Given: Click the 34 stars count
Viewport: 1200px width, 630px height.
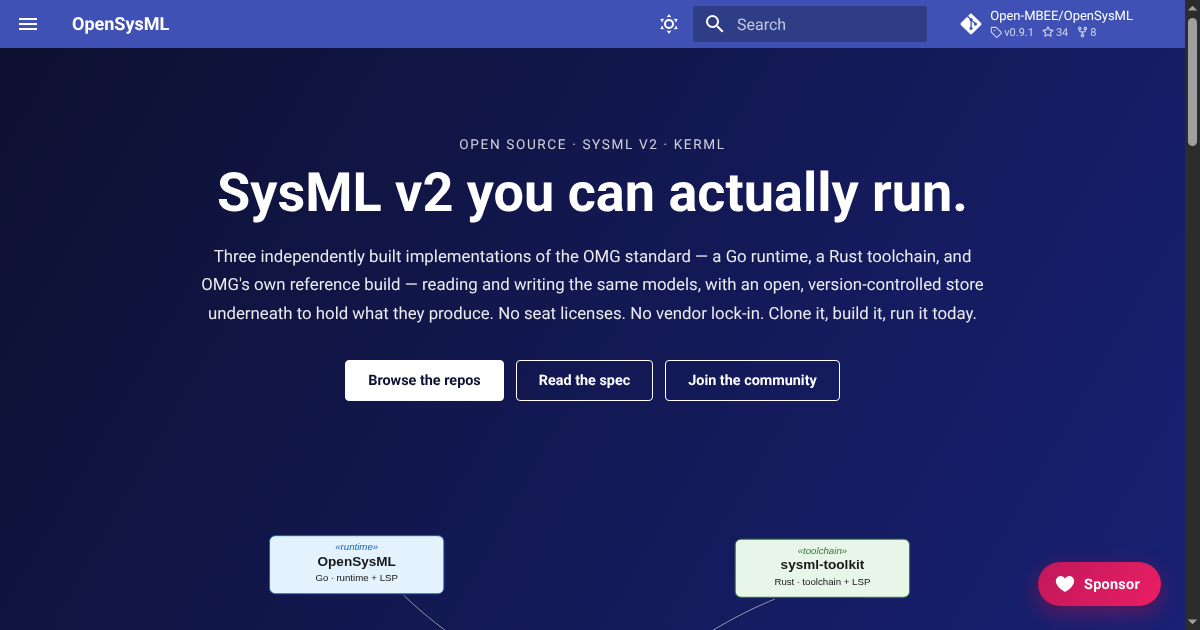Looking at the screenshot, I should (1055, 32).
